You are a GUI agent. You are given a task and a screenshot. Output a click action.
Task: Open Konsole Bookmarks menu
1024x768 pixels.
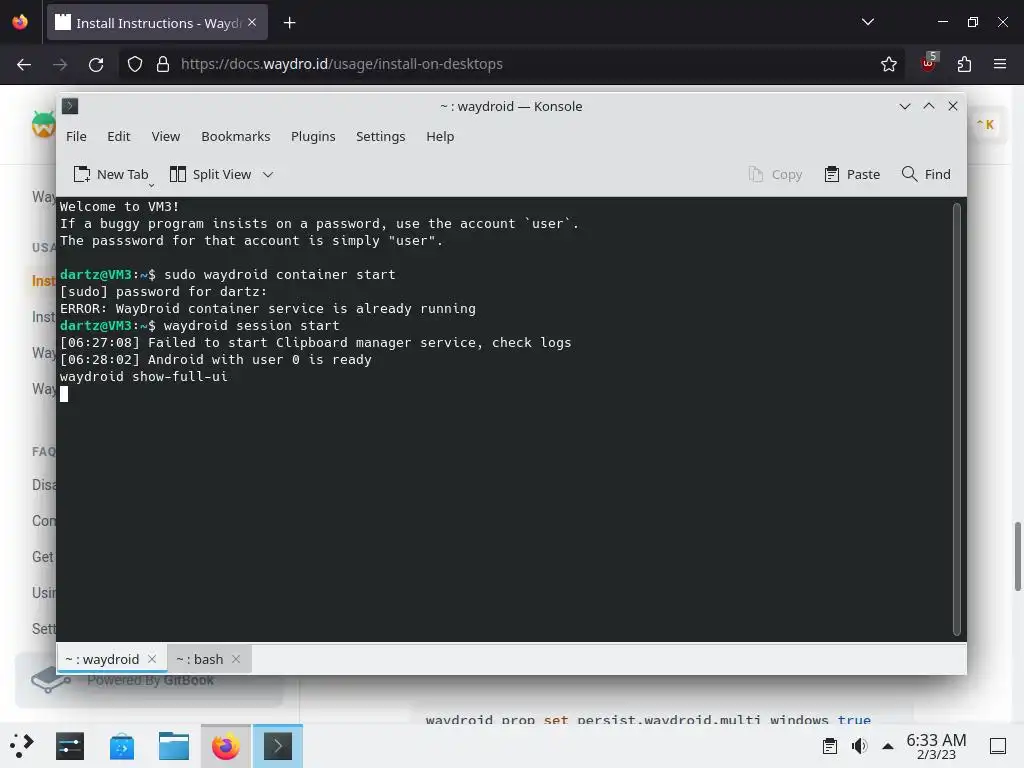(236, 136)
